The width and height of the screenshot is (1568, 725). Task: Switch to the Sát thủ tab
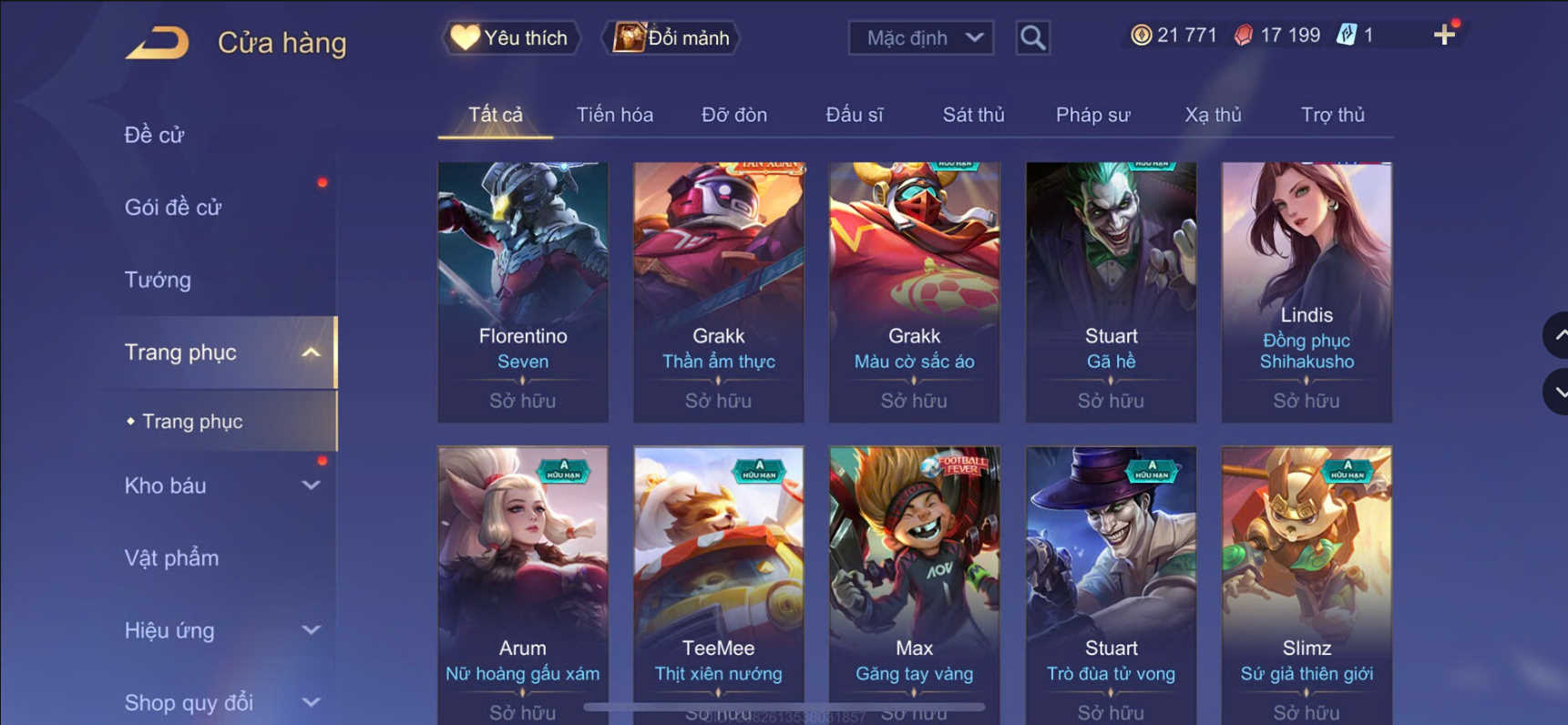973,115
